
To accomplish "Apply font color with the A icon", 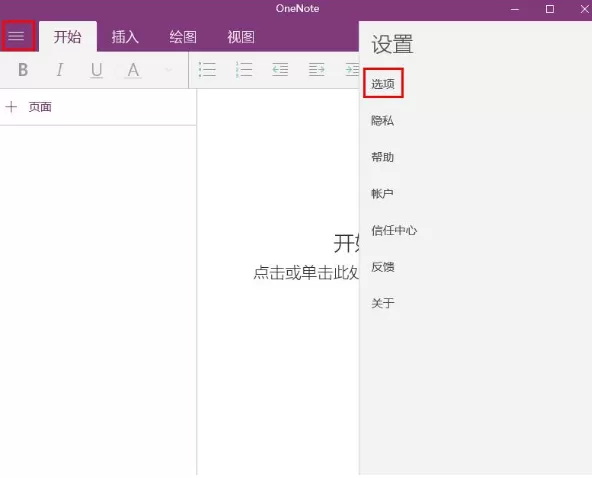I will tap(133, 70).
